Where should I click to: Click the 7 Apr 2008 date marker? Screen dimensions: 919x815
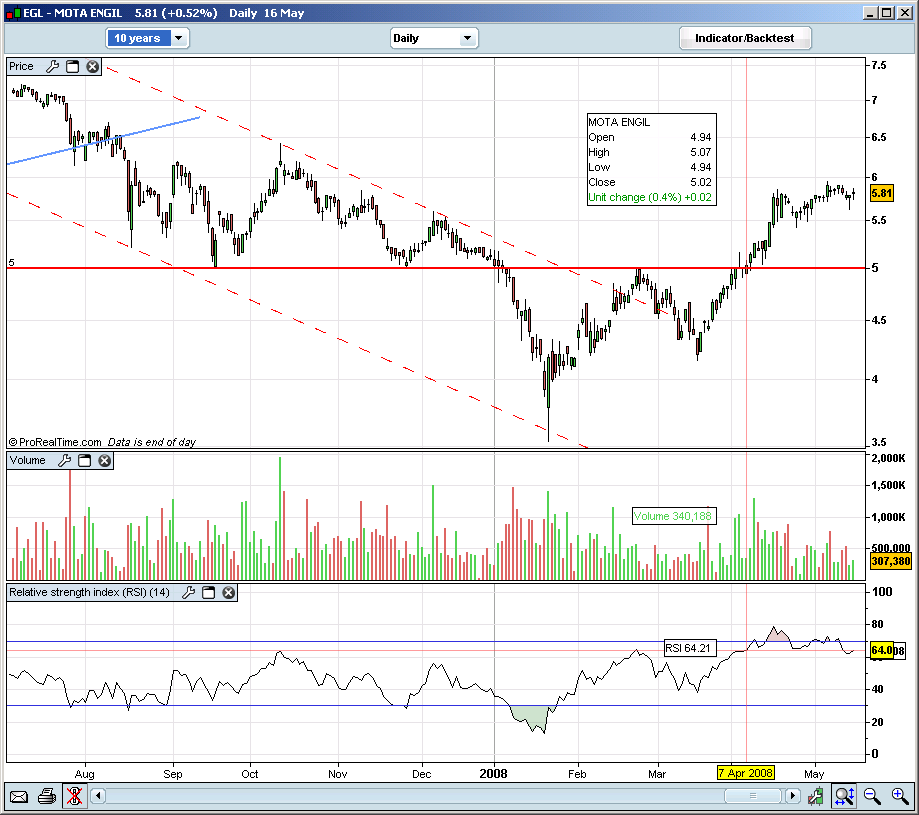coord(746,773)
